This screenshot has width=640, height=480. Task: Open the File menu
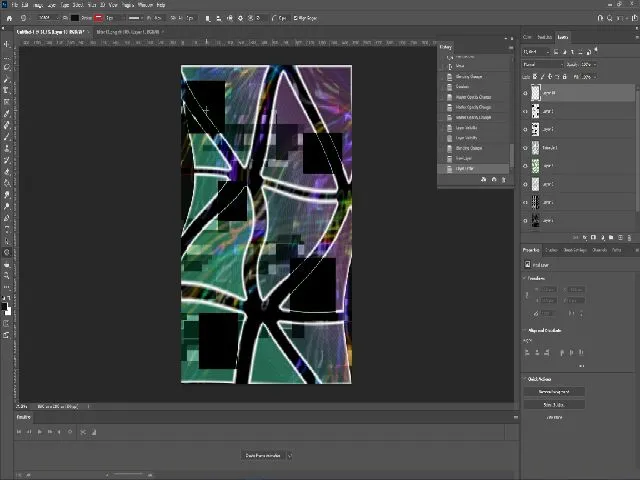15,5
